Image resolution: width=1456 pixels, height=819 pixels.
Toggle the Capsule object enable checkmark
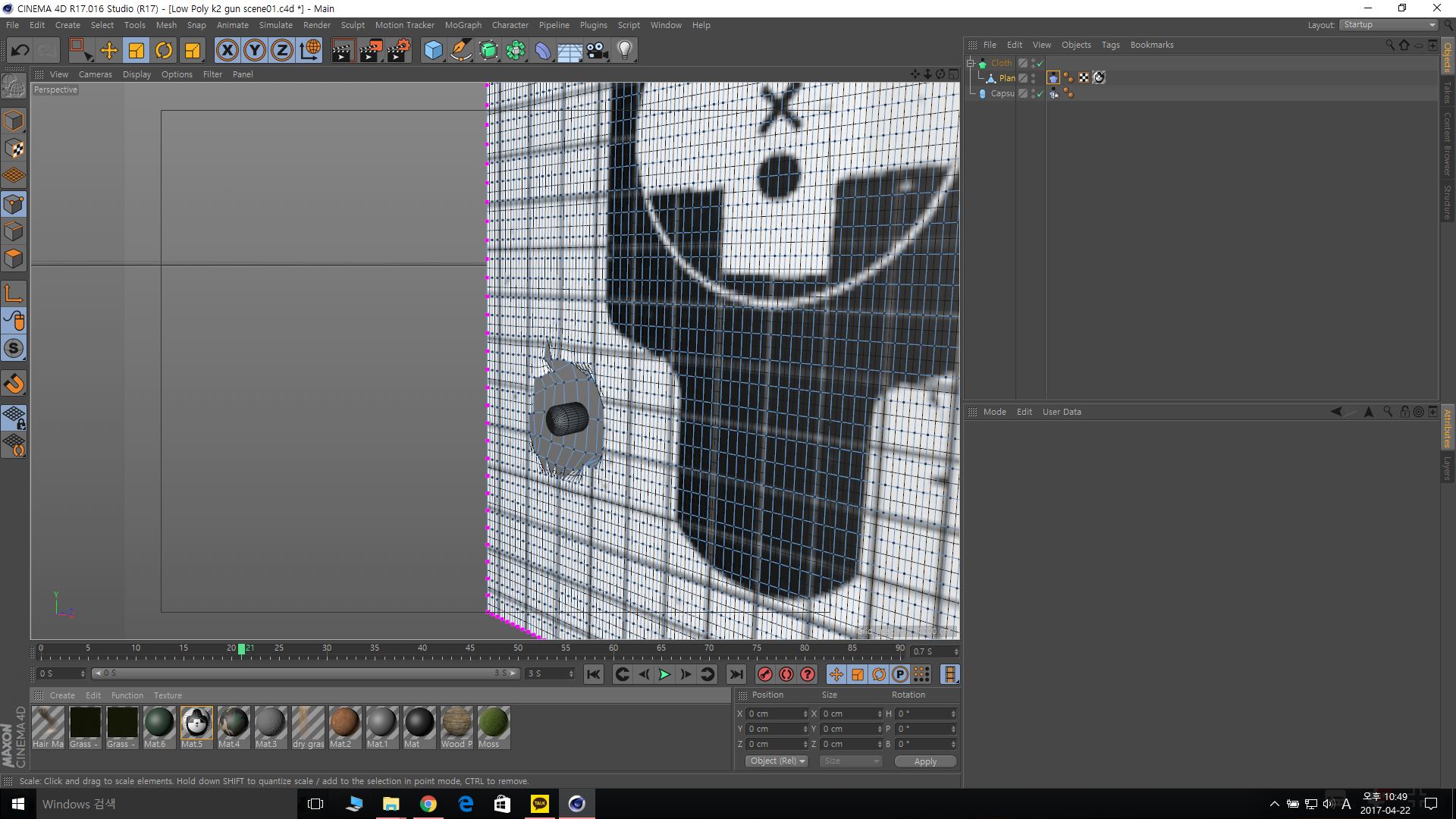coord(1040,93)
